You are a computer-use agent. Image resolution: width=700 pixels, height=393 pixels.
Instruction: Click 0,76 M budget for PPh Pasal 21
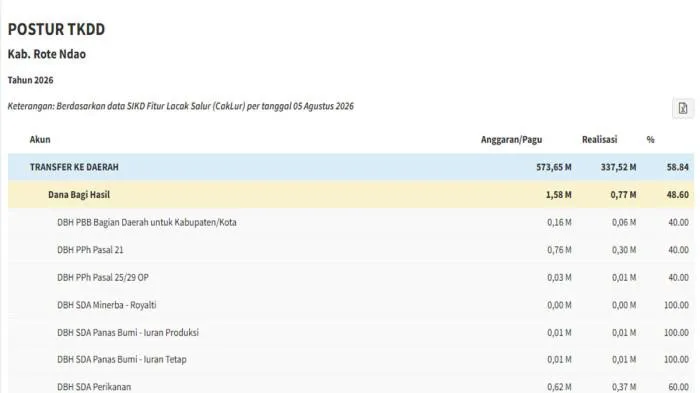pyautogui.click(x=559, y=250)
